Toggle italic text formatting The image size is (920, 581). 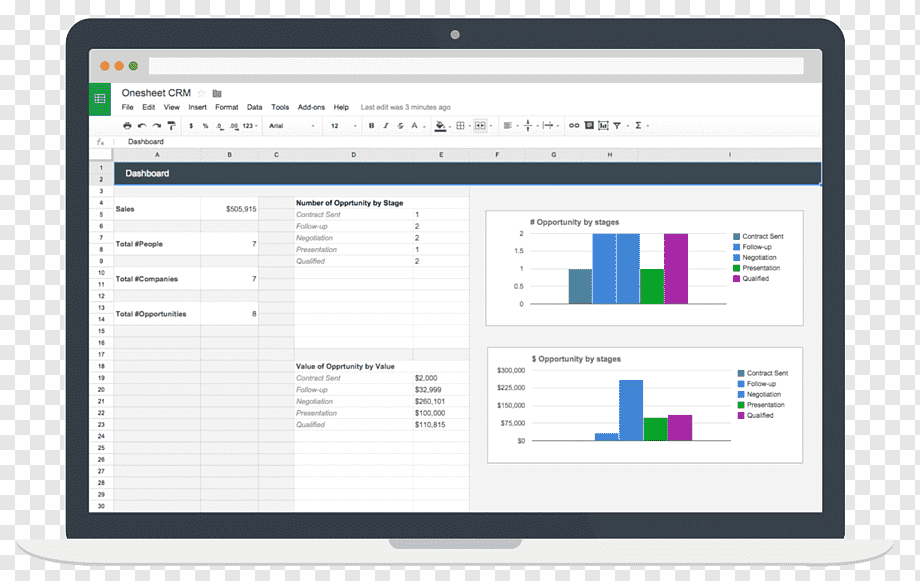pyautogui.click(x=386, y=126)
